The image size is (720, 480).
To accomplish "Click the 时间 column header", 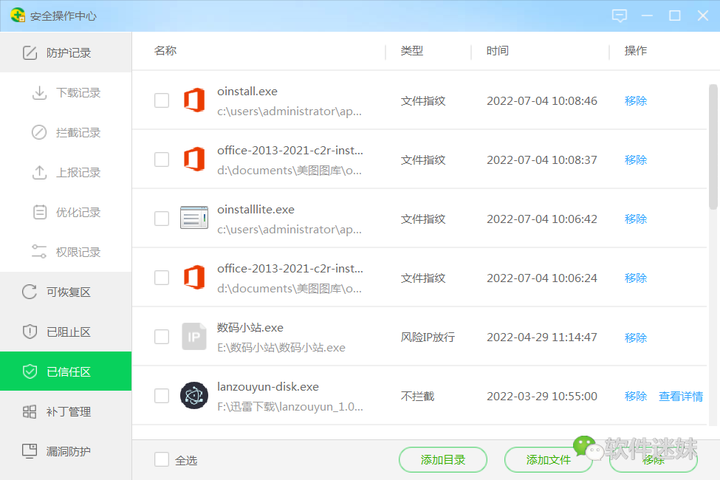I will click(x=497, y=51).
